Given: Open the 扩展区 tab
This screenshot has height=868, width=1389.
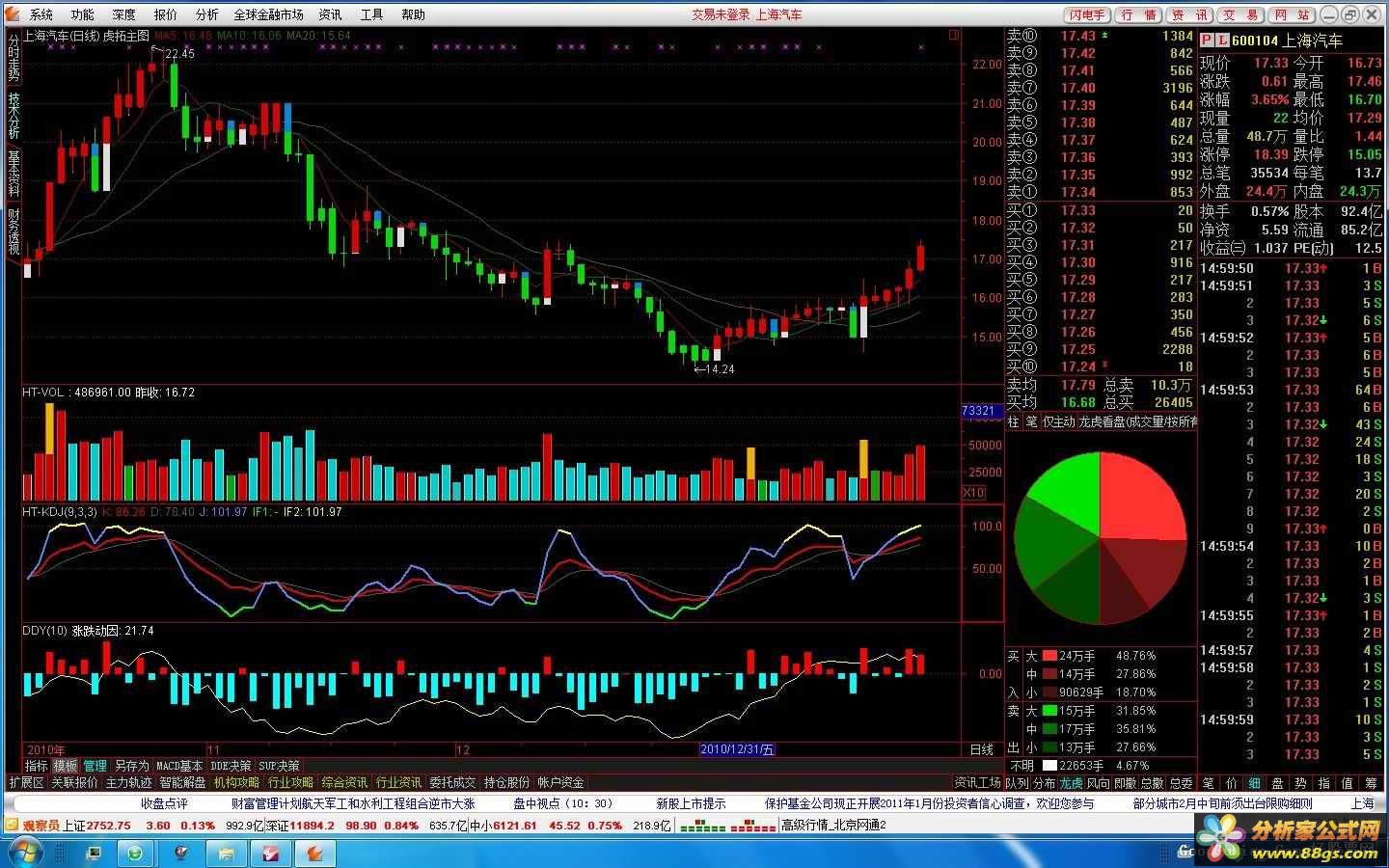Looking at the screenshot, I should click(26, 782).
